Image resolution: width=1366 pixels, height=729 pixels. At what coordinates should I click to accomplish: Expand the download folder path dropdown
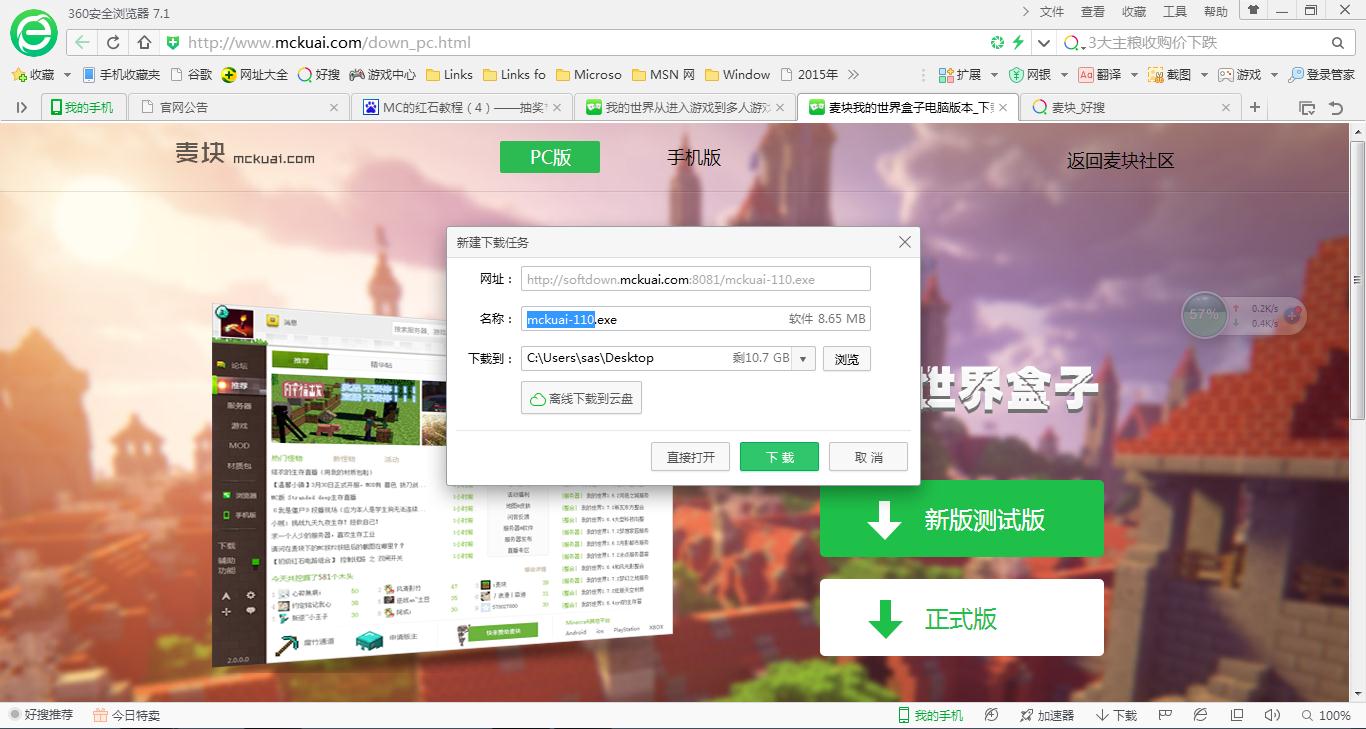804,359
